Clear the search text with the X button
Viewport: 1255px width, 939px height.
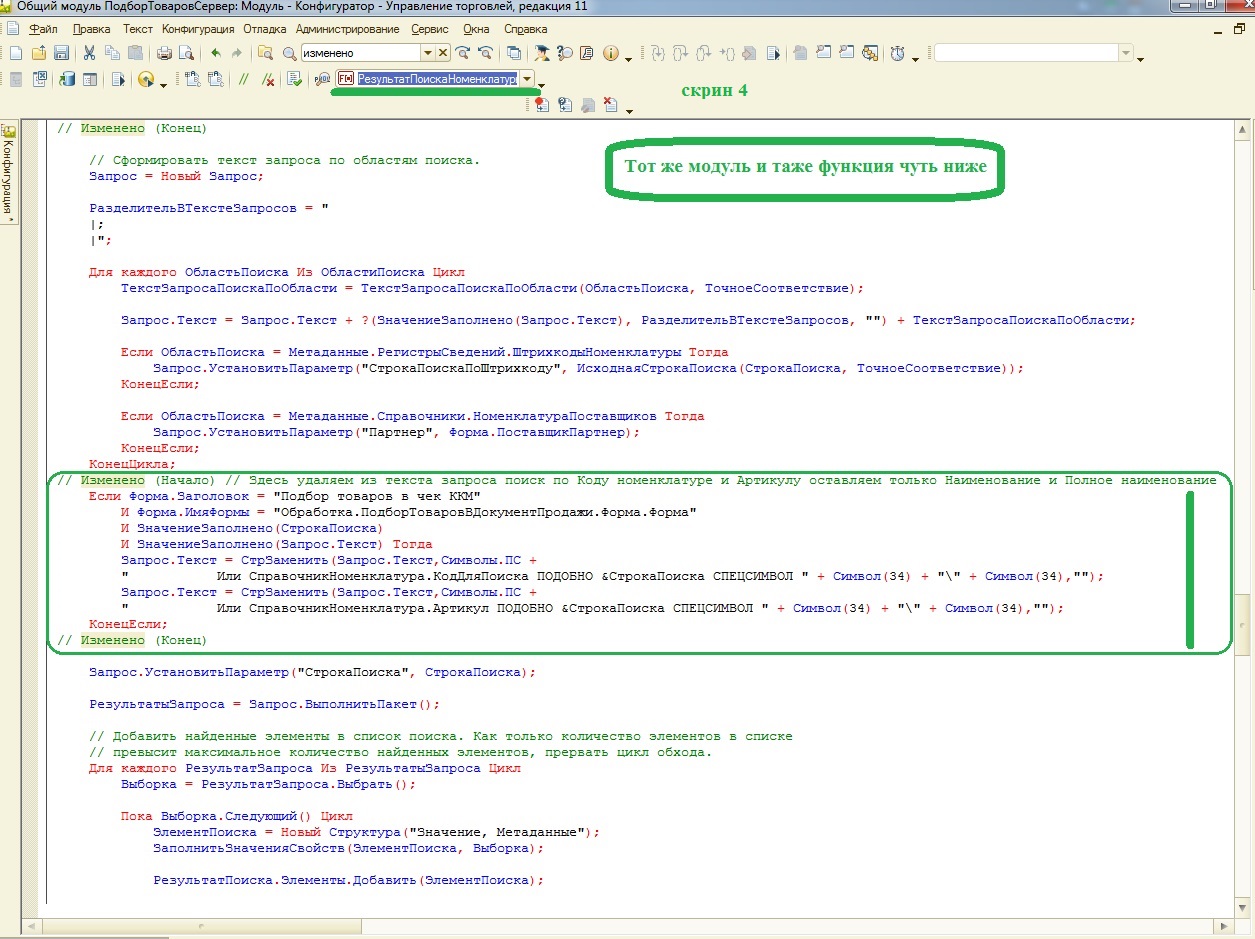pos(443,53)
